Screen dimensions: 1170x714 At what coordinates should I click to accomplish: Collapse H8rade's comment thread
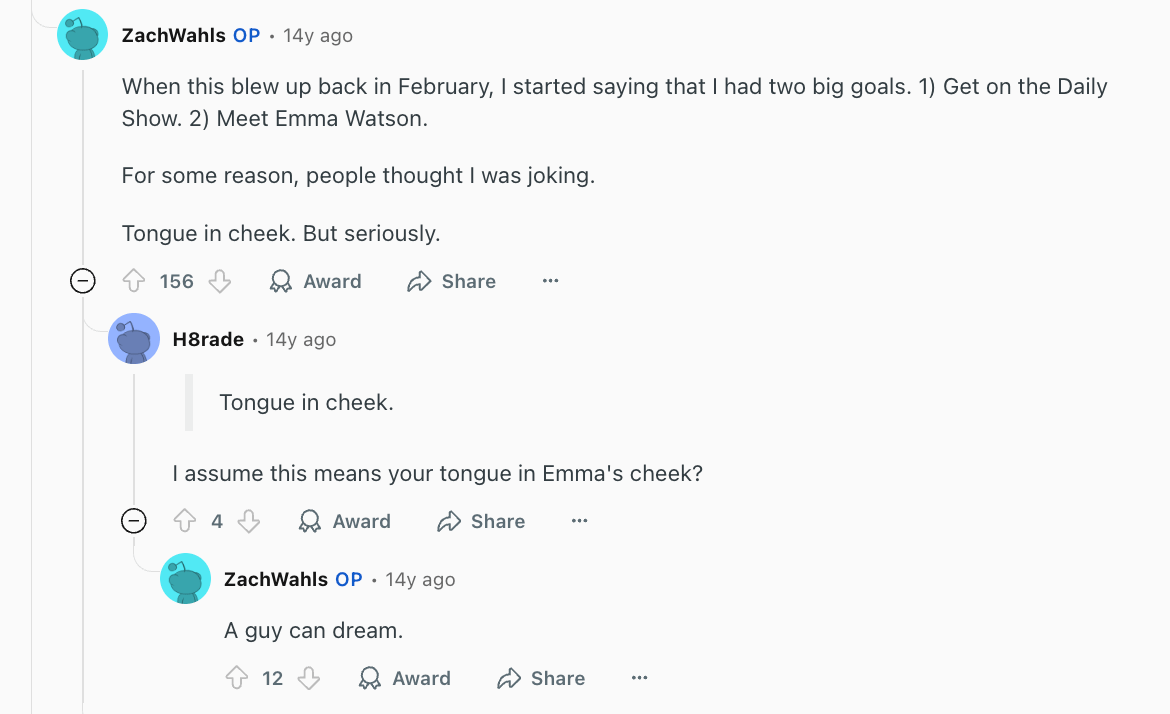click(x=133, y=521)
